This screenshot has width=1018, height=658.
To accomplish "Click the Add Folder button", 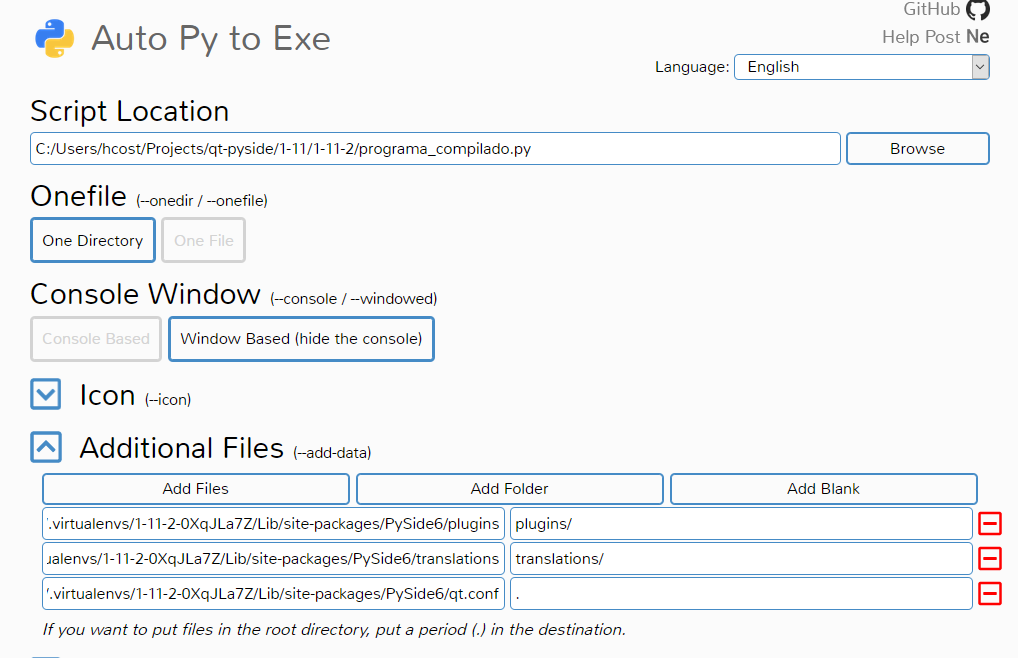I will [x=510, y=489].
